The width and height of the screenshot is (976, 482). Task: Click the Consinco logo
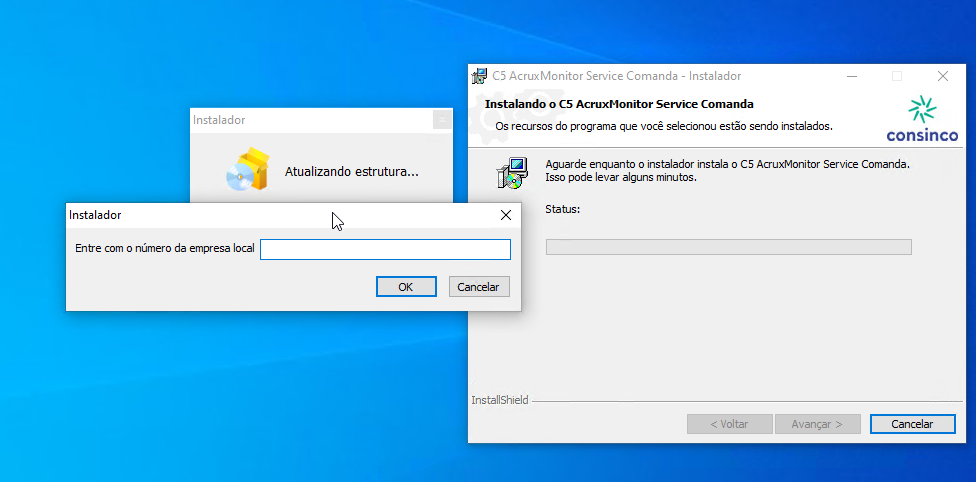click(922, 120)
